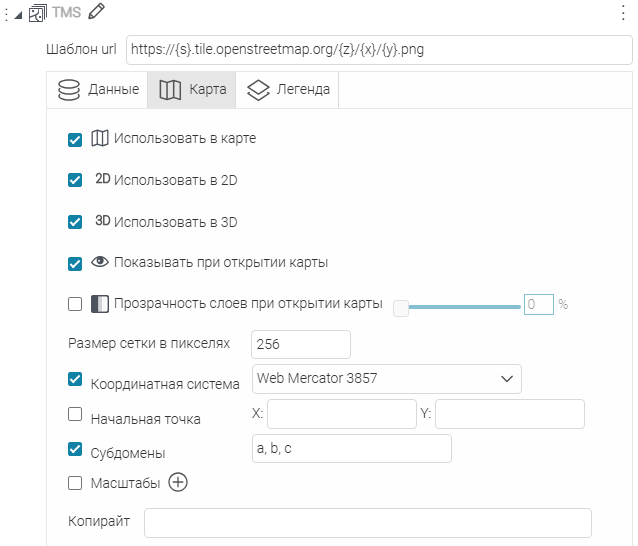Viewport: 638px width, 546px height.
Task: Open the three-dot options menu at top right
Action: click(x=623, y=12)
